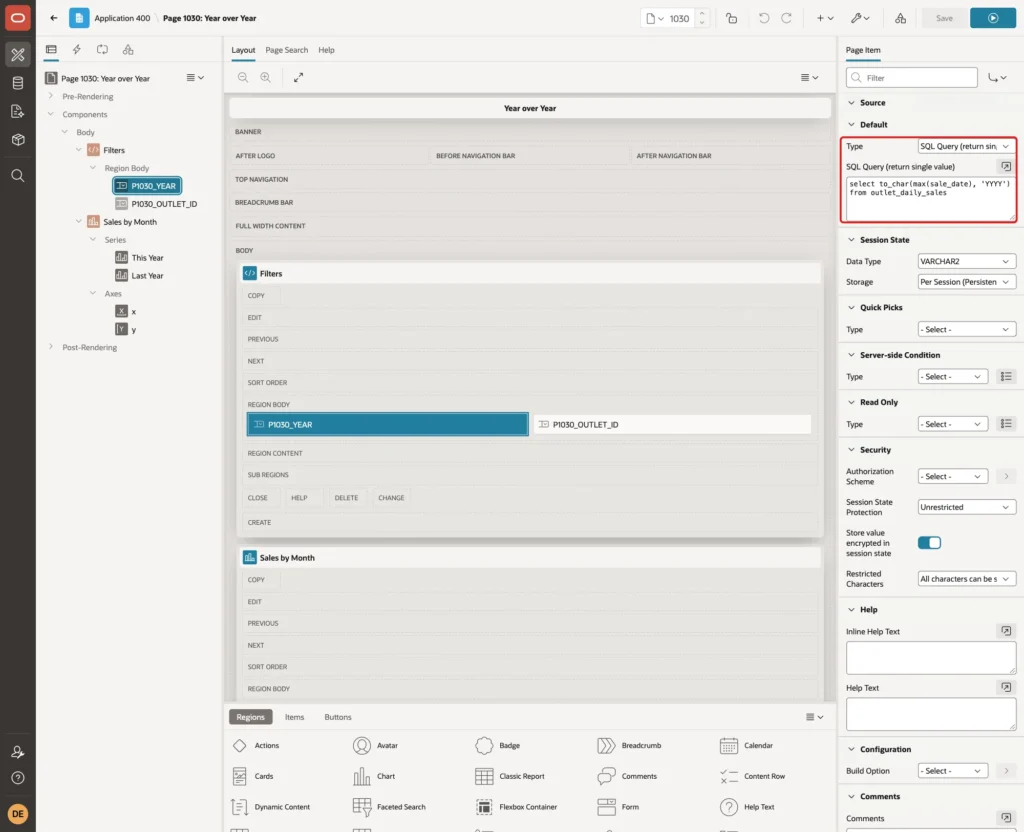
Task: Zoom in on the layout view
Action: click(266, 77)
